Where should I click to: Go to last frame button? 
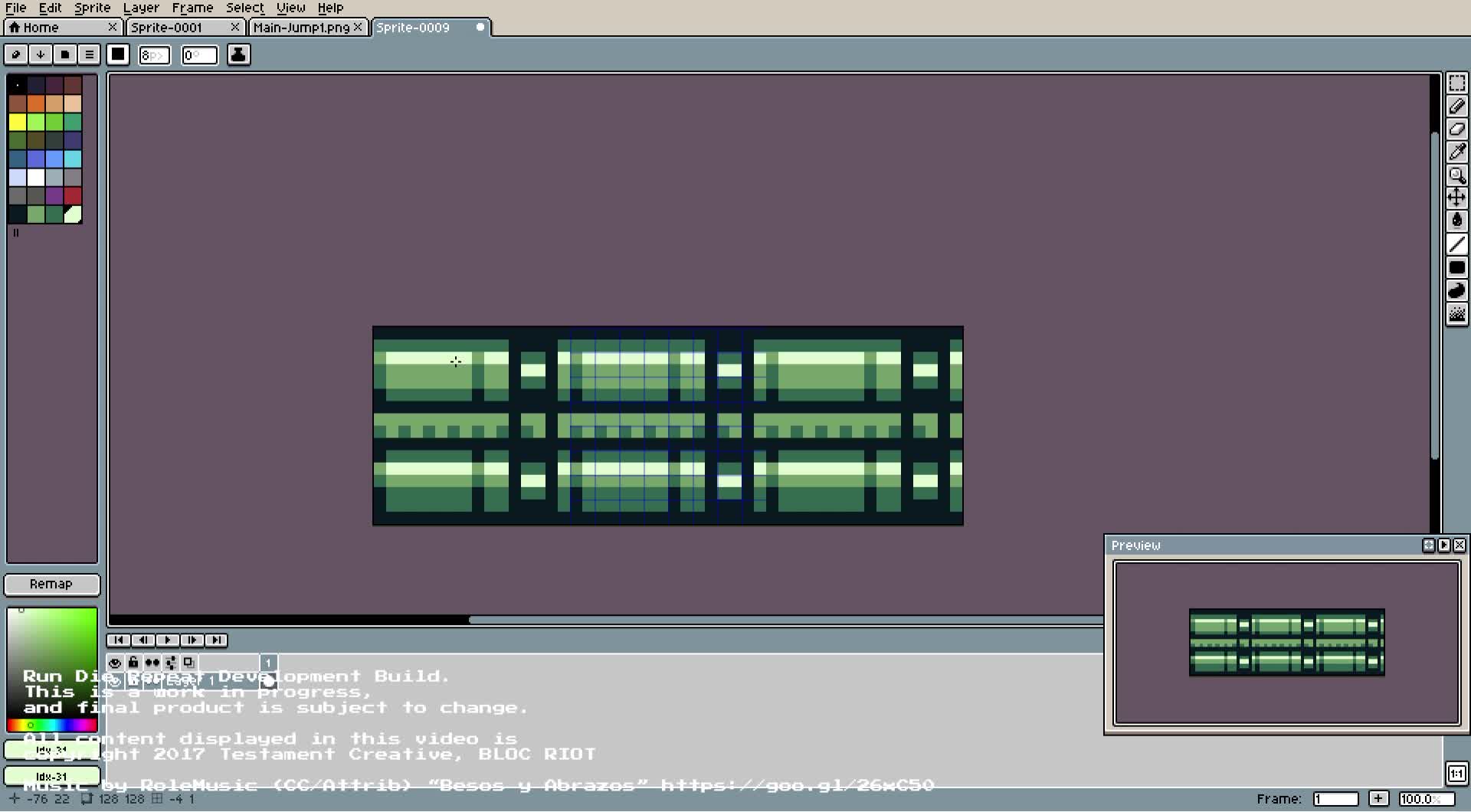click(x=216, y=640)
